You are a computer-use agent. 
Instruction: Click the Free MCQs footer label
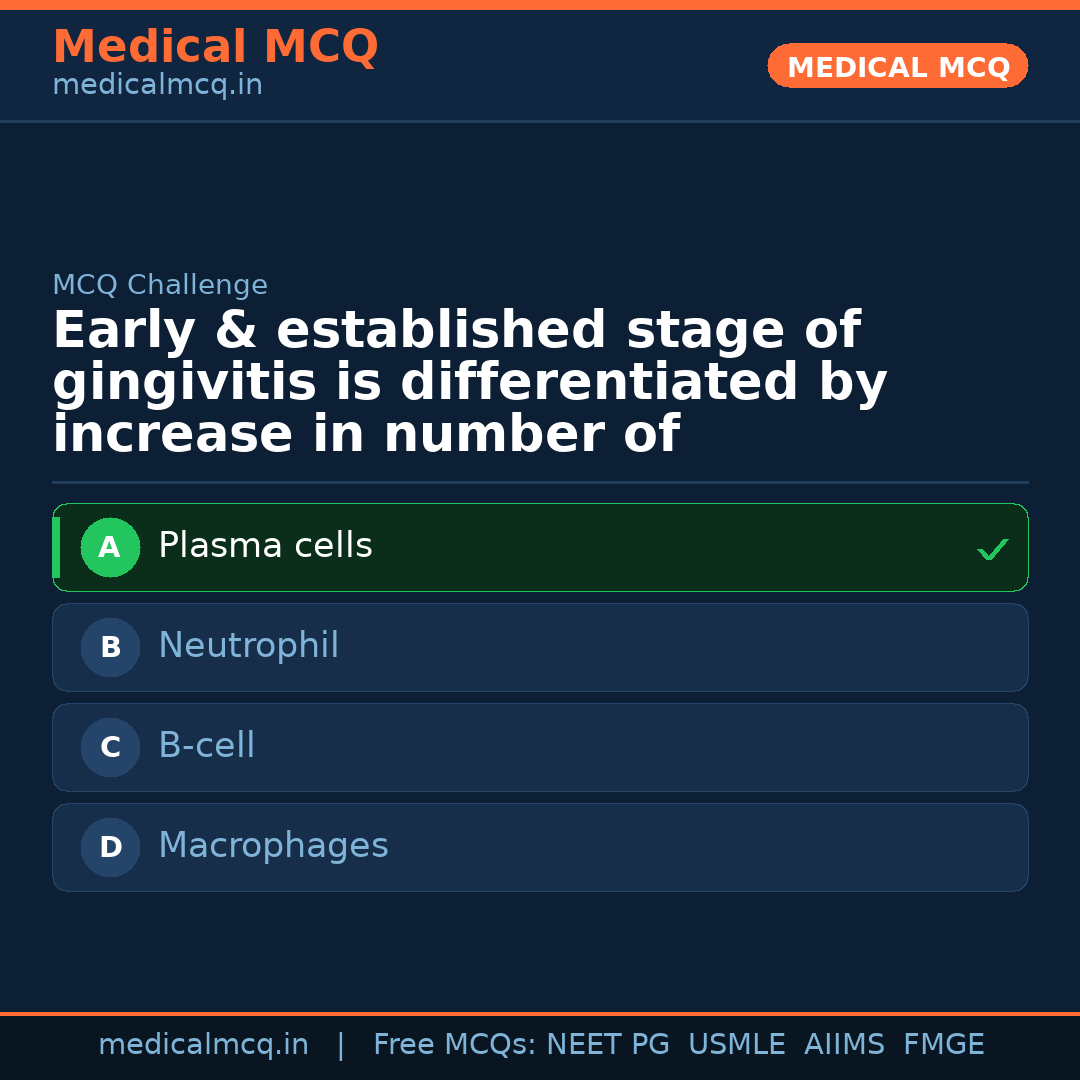pos(454,1045)
